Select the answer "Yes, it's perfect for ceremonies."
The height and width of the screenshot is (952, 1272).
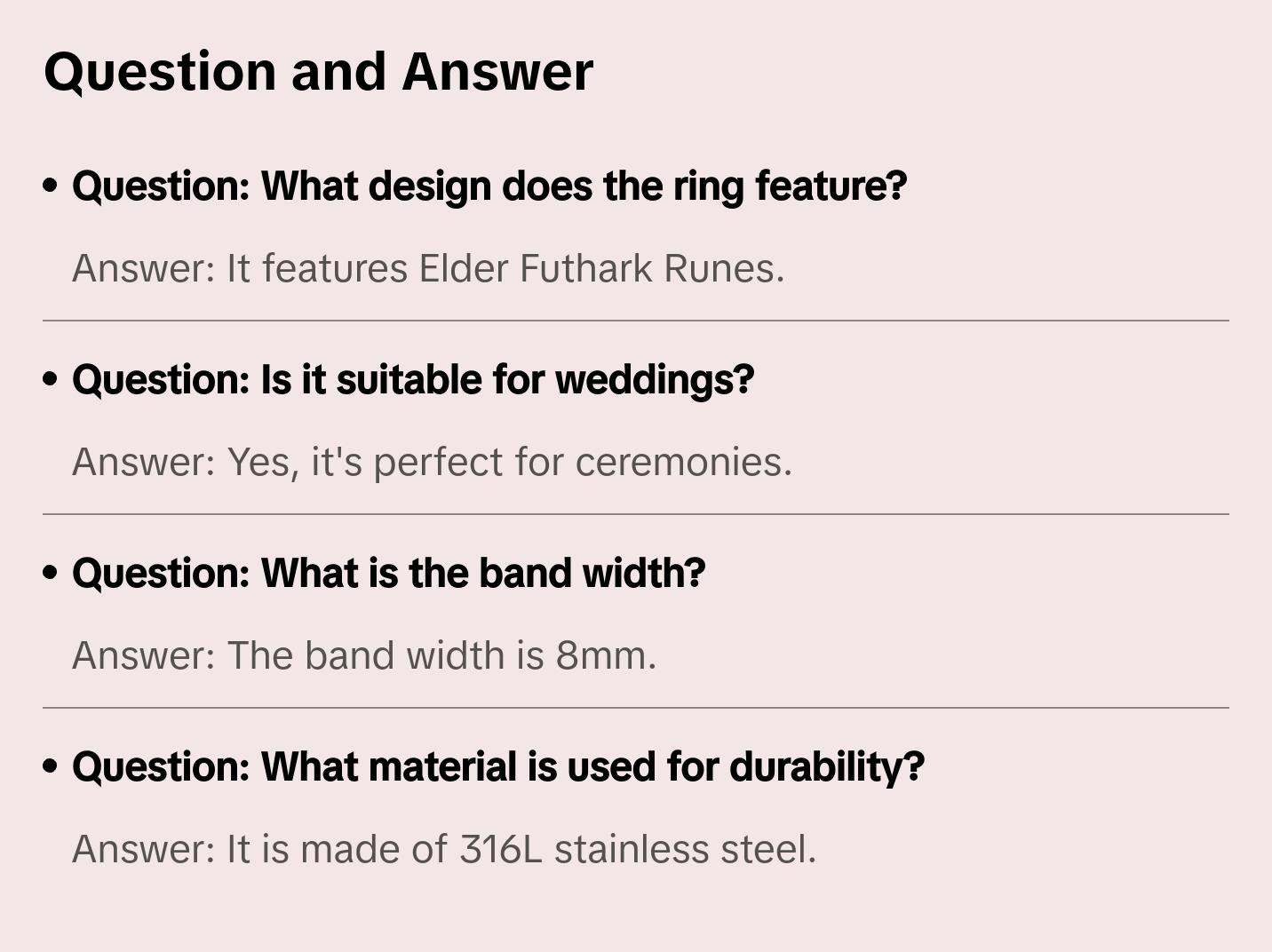tap(432, 463)
